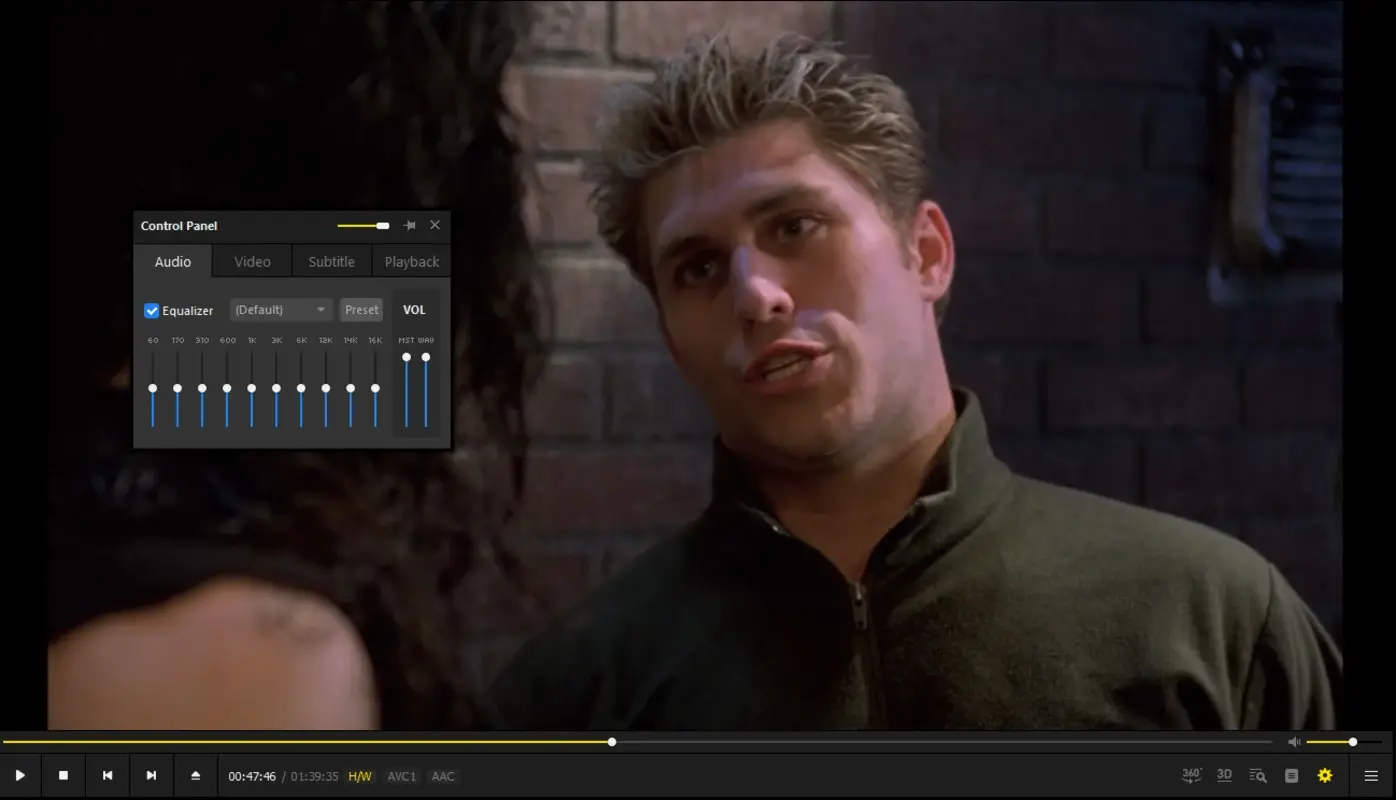Viewport: 1396px width, 800px height.
Task: Open the playlist search panel
Action: [1257, 775]
